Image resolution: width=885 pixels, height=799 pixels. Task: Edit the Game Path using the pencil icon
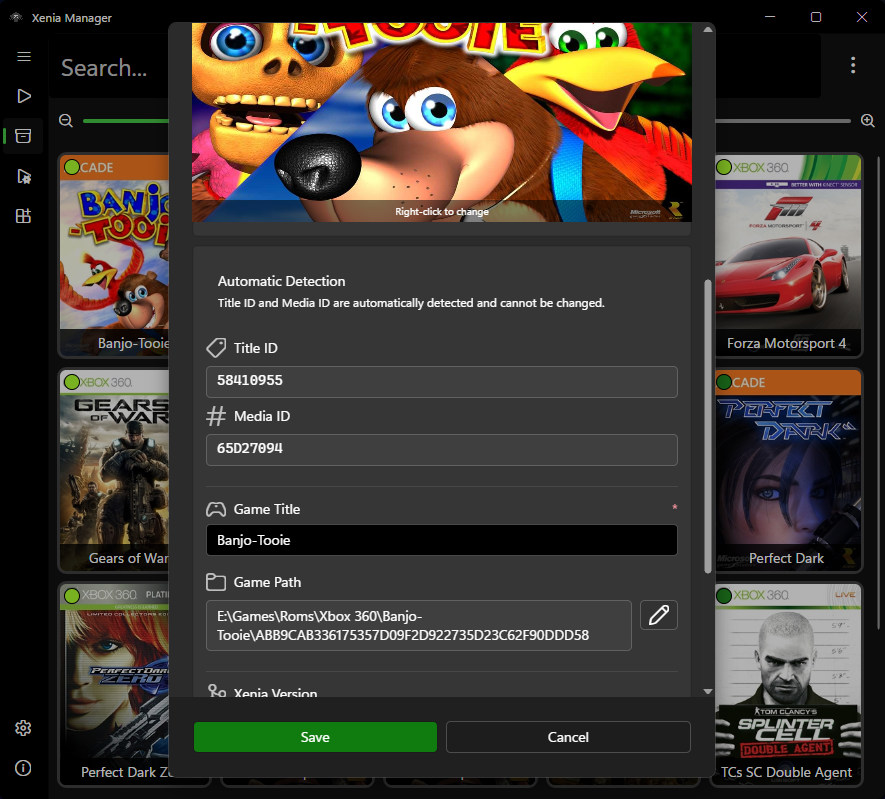point(659,615)
